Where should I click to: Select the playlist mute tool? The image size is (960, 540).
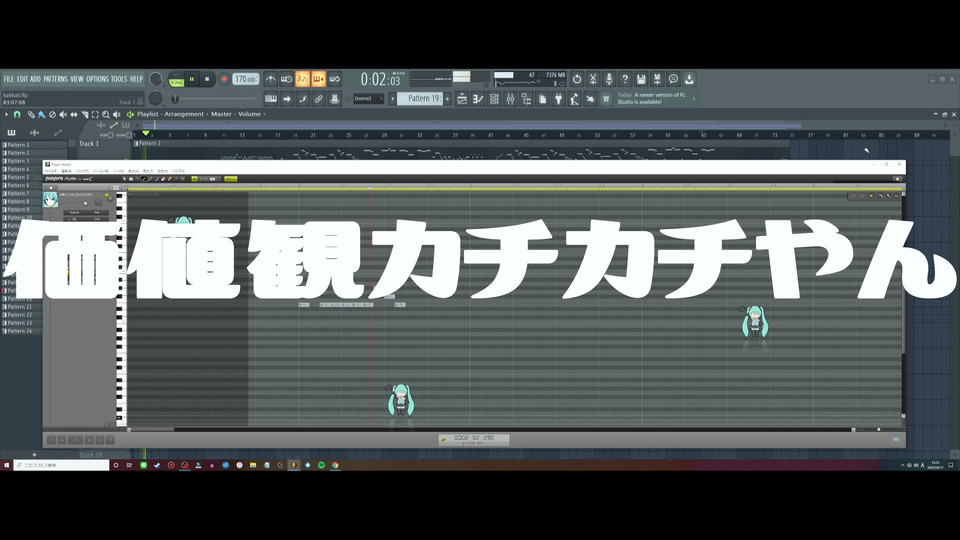62,114
